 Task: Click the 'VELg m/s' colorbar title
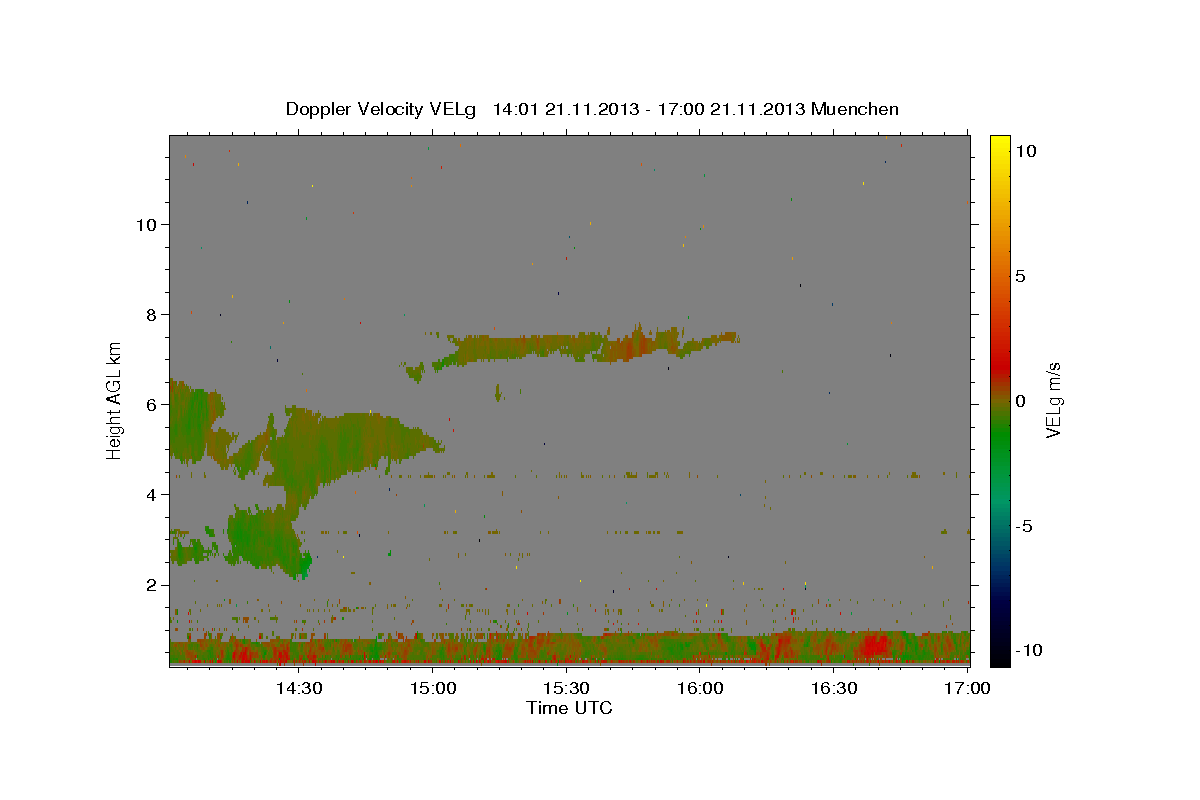click(1053, 400)
